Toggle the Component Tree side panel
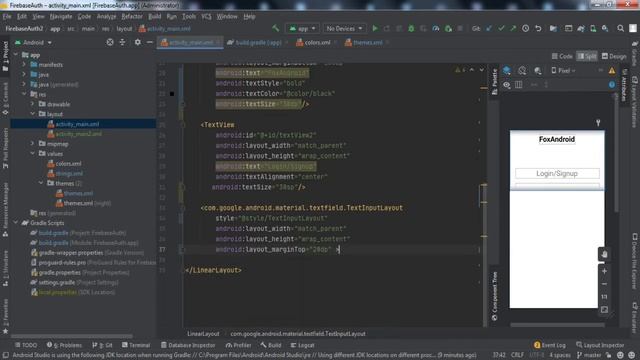 tap(495, 296)
